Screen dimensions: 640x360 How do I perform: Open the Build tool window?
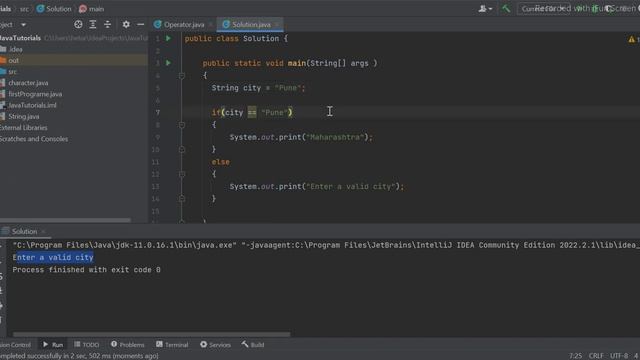pos(253,344)
